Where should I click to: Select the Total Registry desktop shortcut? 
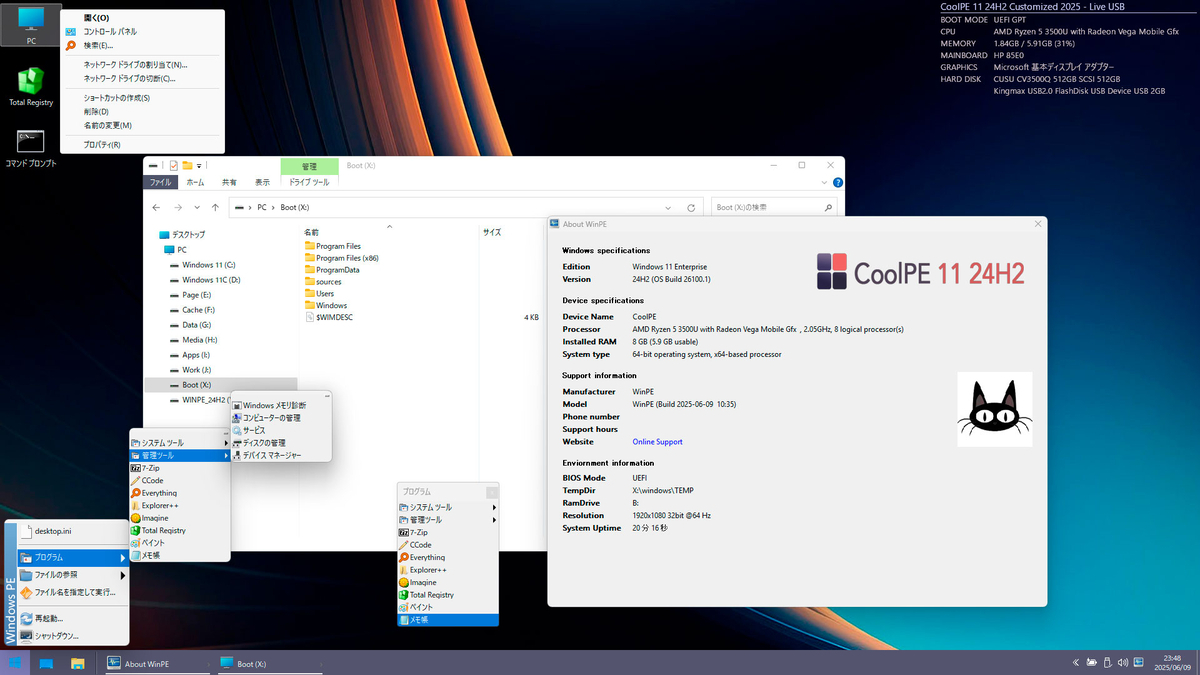[31, 86]
